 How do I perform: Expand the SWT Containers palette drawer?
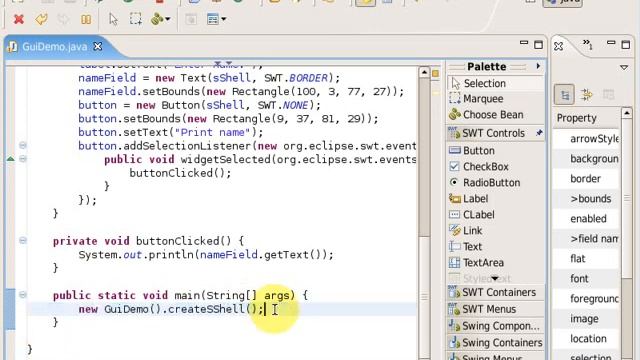coord(496,292)
